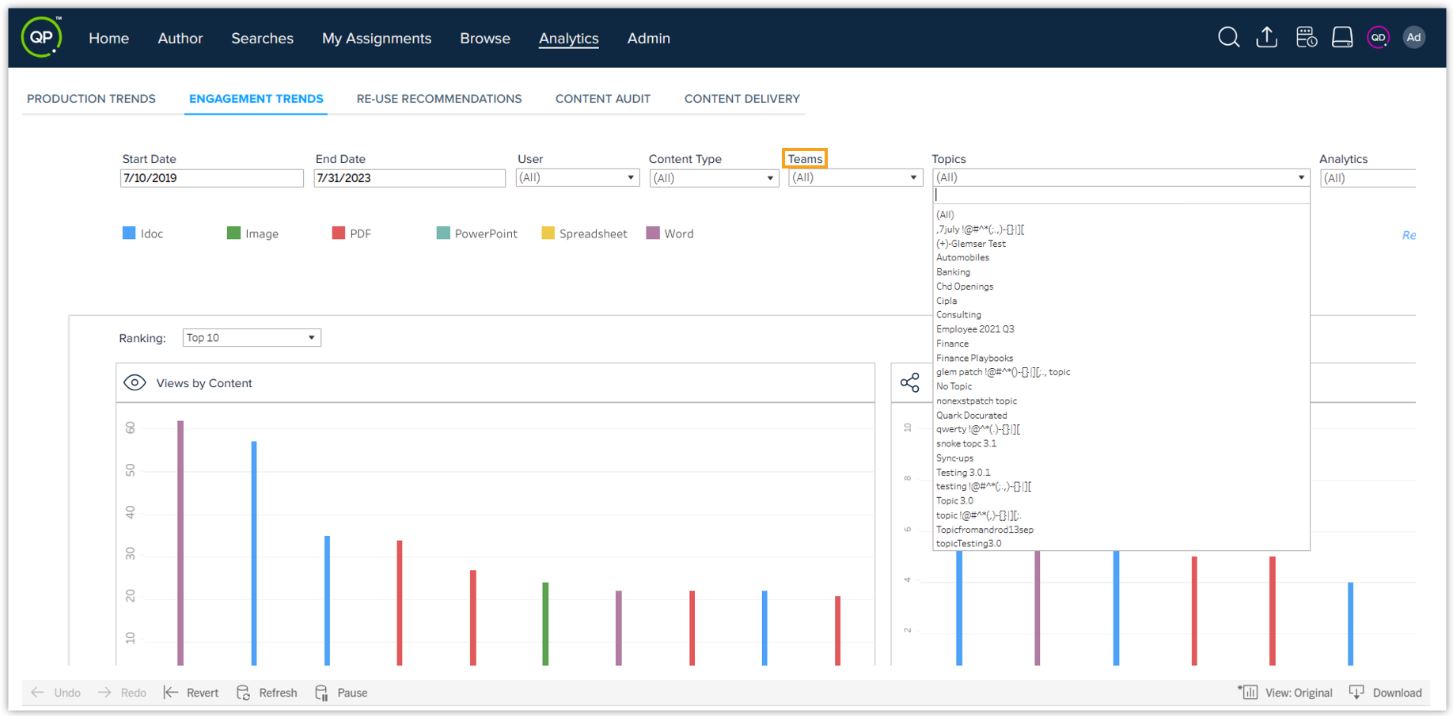
Task: Open View: Original option
Action: [1285, 692]
